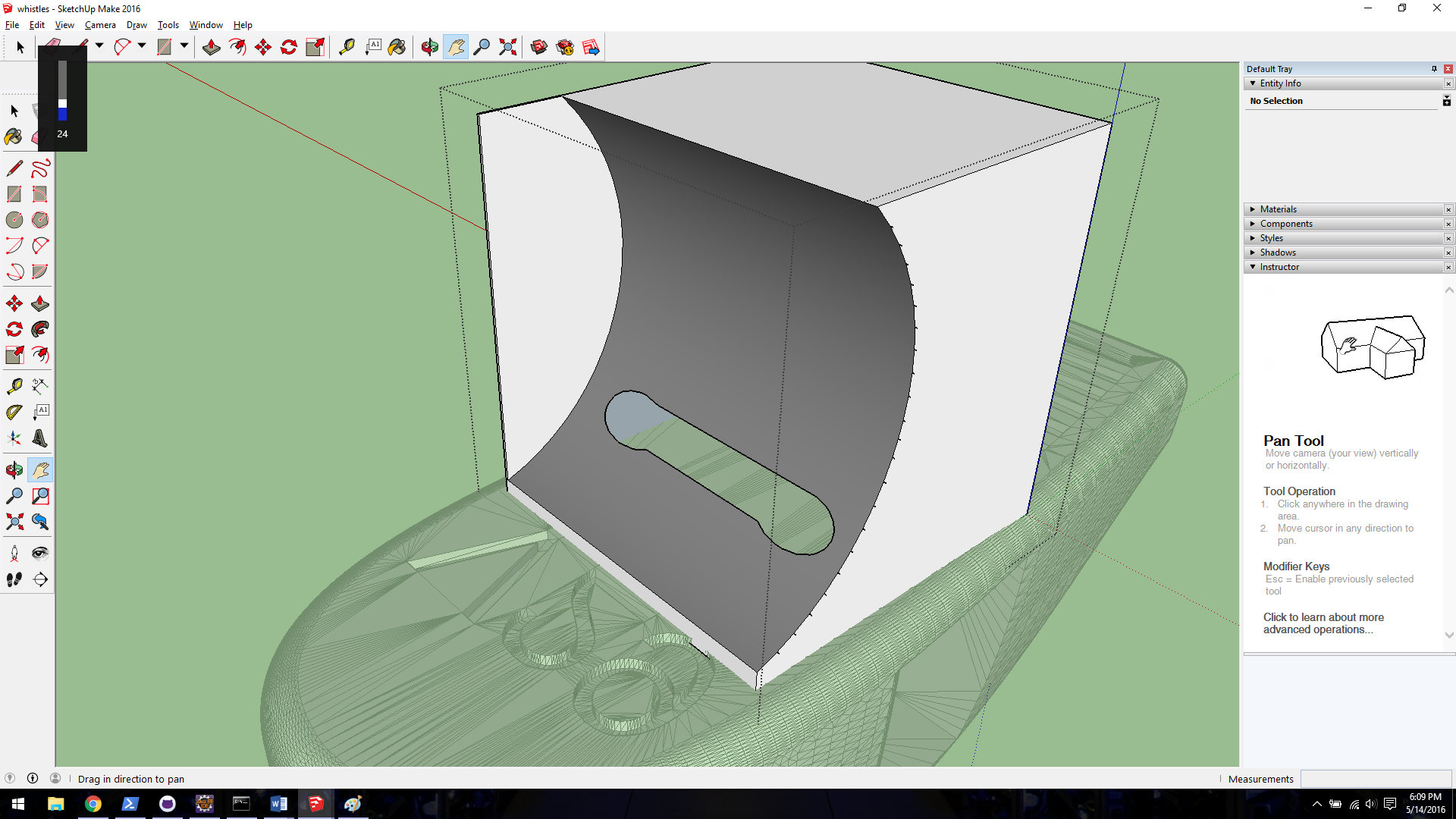
Task: Open the shape tools dropdown arrow
Action: [x=184, y=46]
